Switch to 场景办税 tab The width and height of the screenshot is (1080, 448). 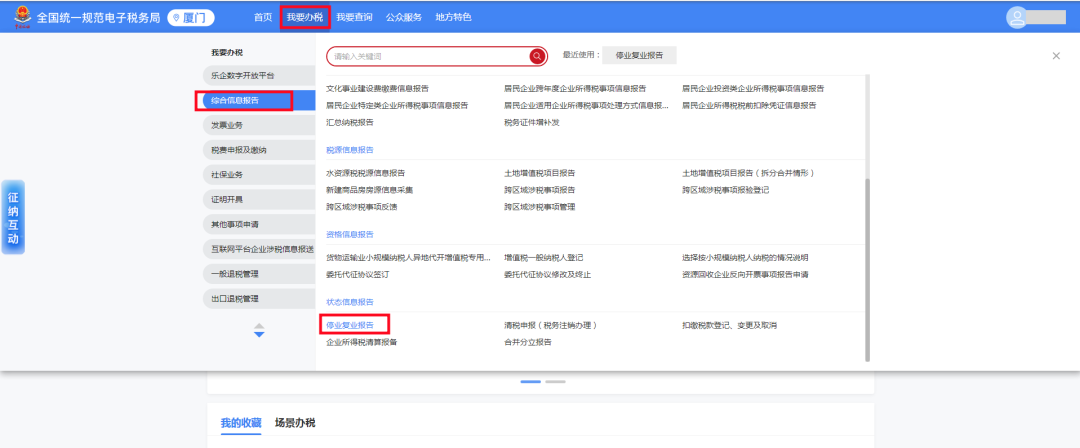tap(295, 423)
